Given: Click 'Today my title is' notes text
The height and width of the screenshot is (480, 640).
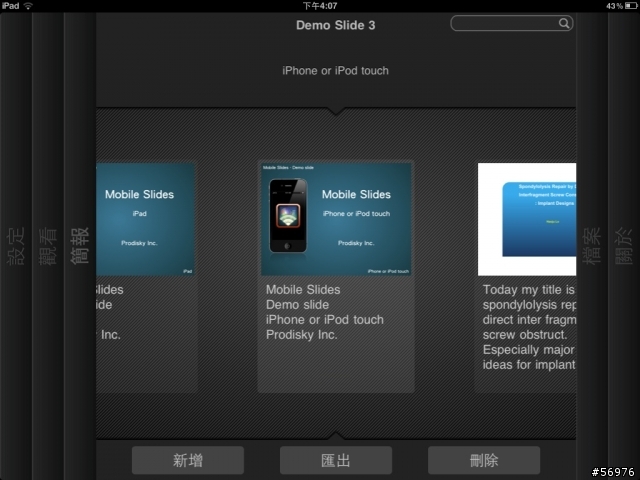Looking at the screenshot, I should click(529, 289).
